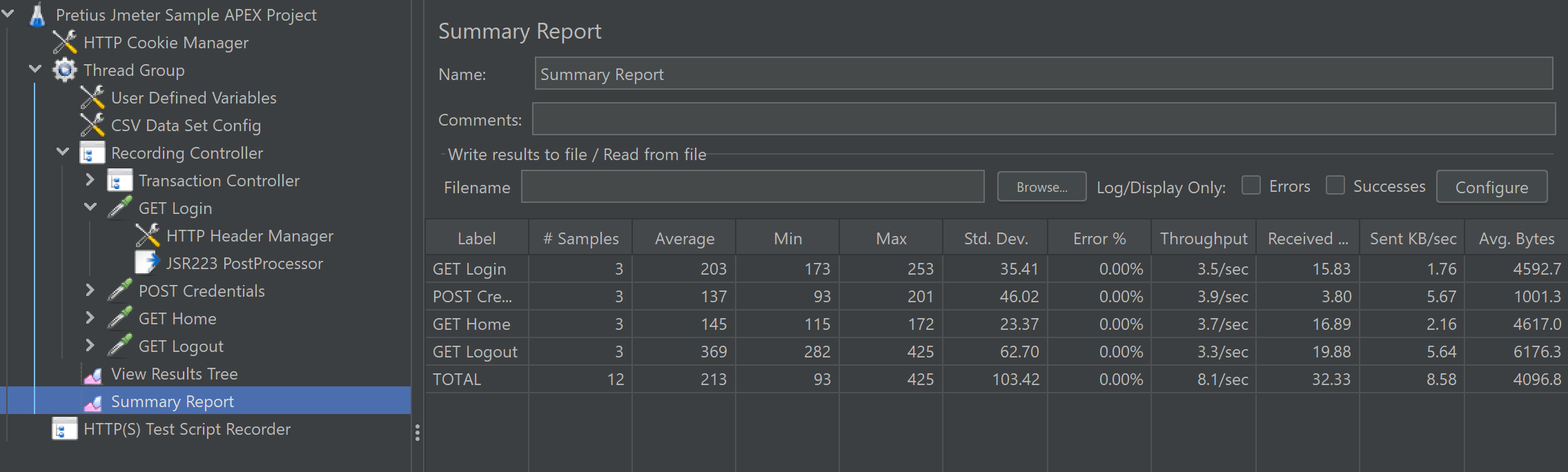Expand the POST Credentials node

(x=90, y=291)
